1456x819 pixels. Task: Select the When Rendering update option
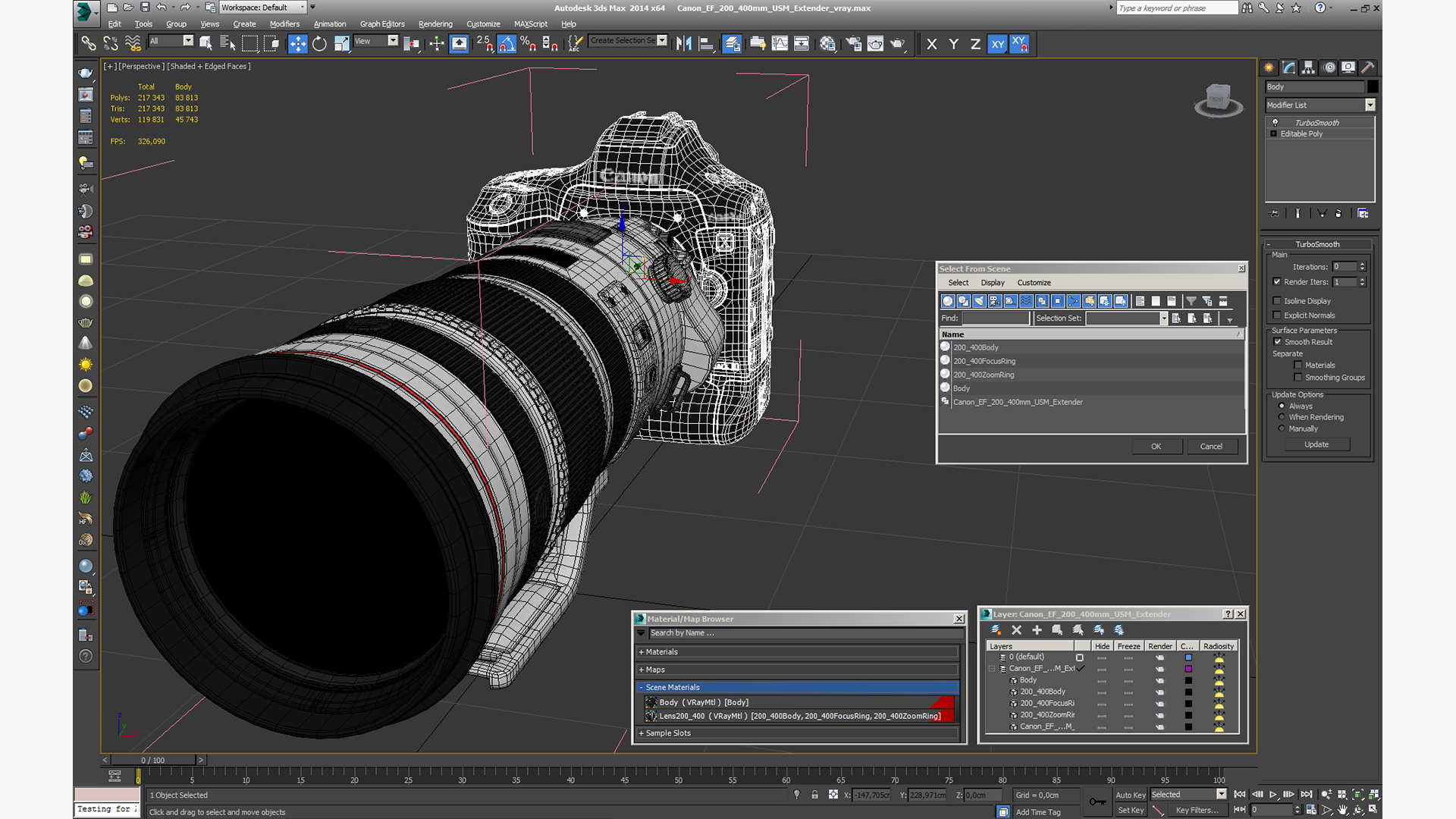tap(1282, 417)
